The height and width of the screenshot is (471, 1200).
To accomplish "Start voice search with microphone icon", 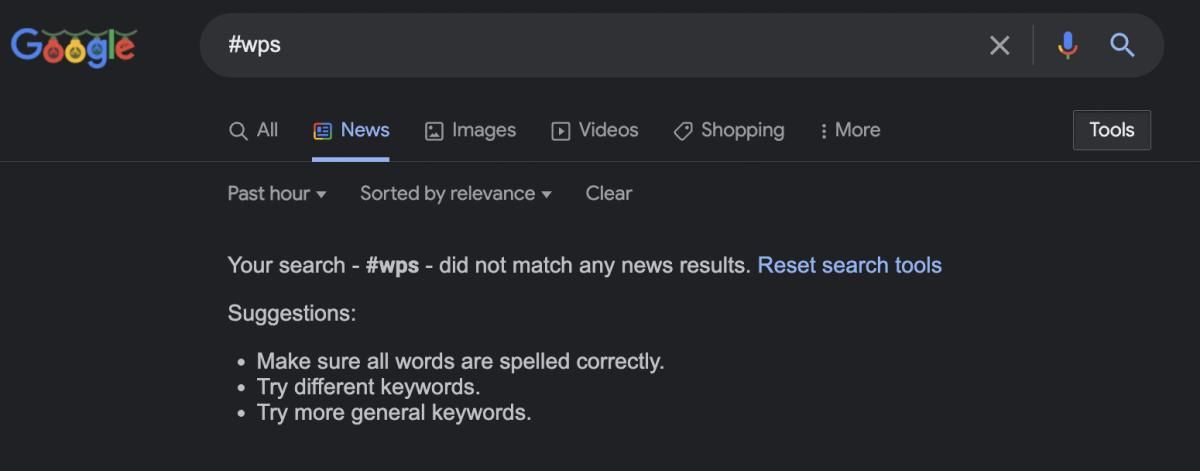I will coord(1068,45).
